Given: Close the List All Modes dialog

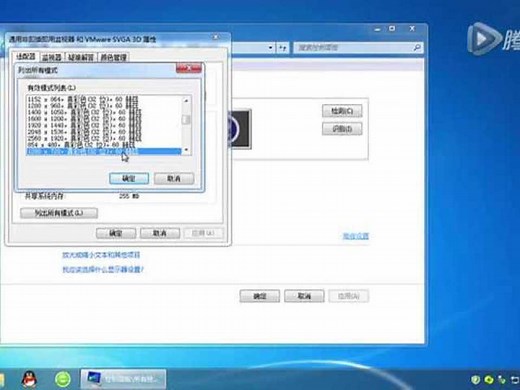Looking at the screenshot, I should pos(189,68).
